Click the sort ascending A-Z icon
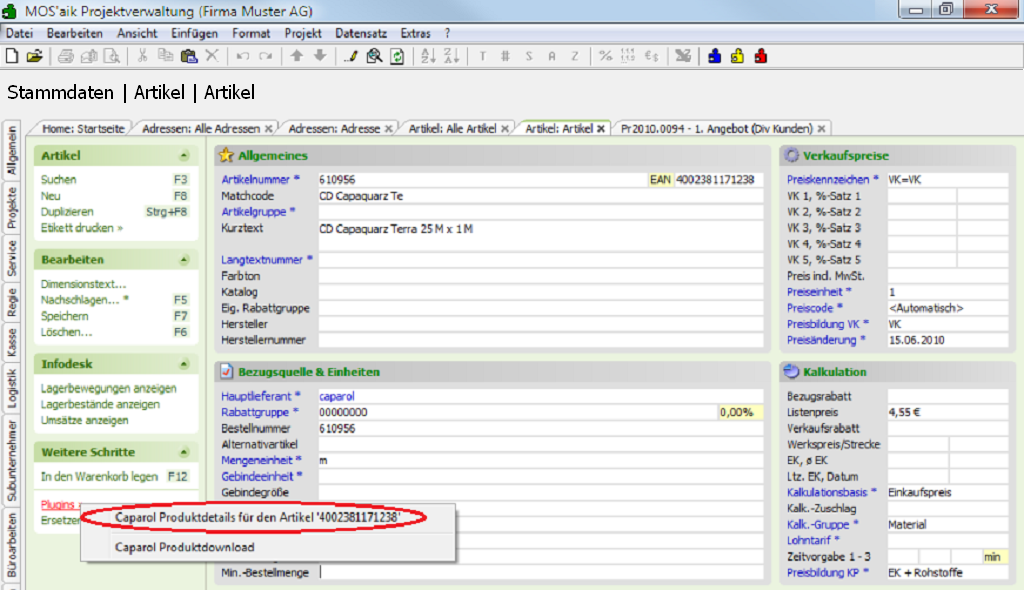The width and height of the screenshot is (1024, 590). [427, 56]
